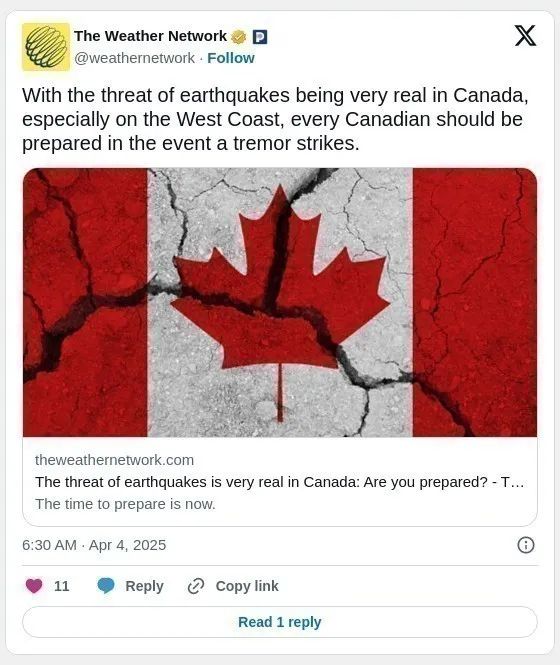Click the Copy link text
The height and width of the screenshot is (665, 560).
coord(247,586)
